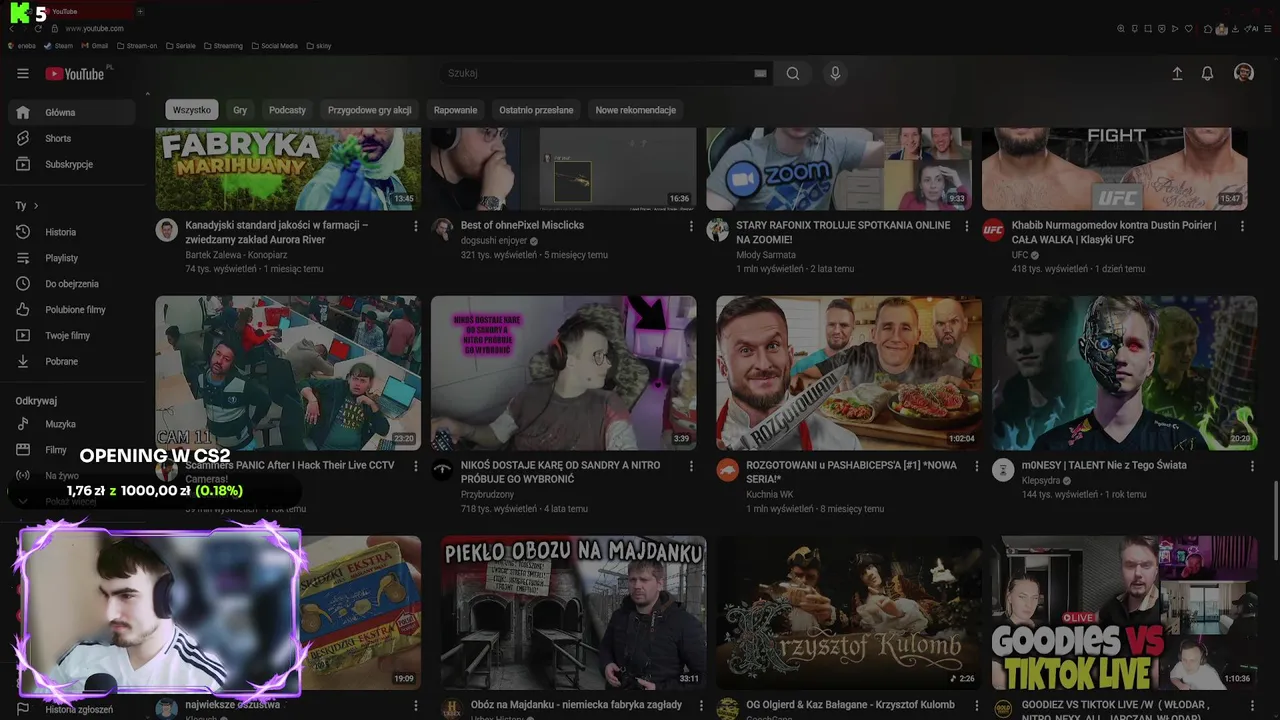Open the browser AI assistant icon

click(1252, 28)
